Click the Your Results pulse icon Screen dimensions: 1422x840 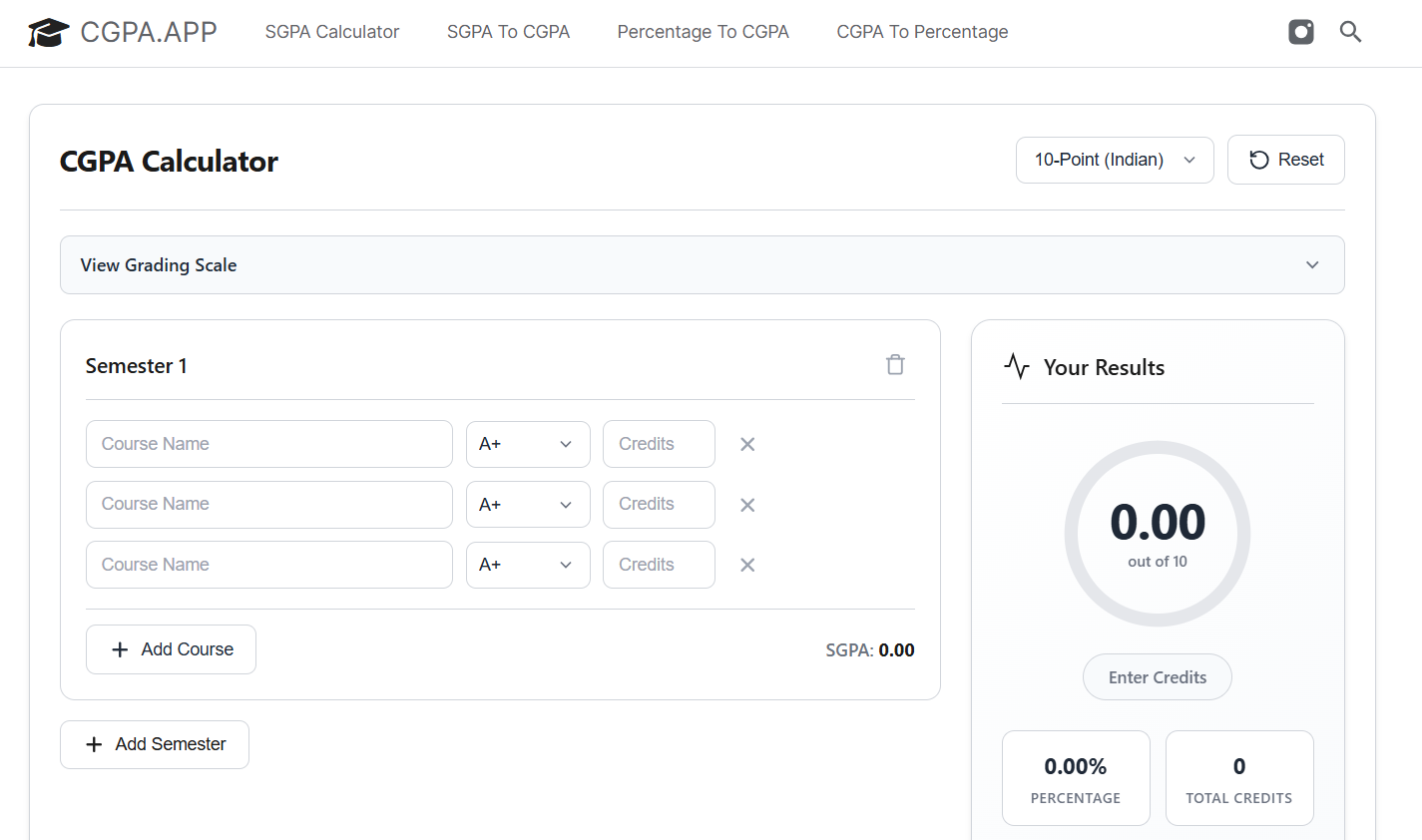click(1016, 367)
